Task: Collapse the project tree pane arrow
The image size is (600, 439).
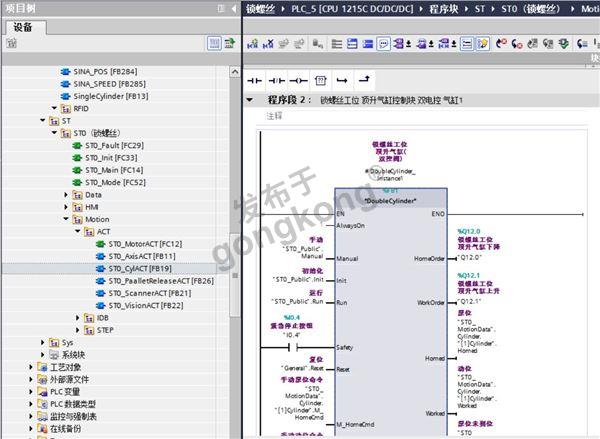Action: (234, 8)
